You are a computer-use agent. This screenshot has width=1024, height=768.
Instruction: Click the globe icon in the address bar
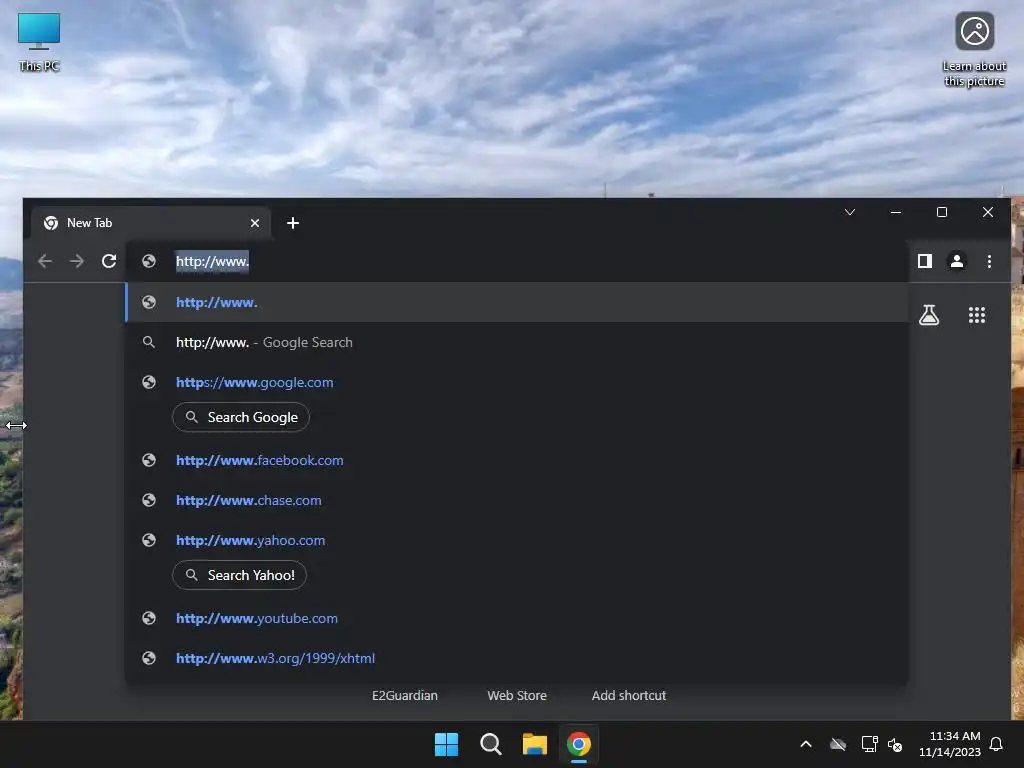149,261
